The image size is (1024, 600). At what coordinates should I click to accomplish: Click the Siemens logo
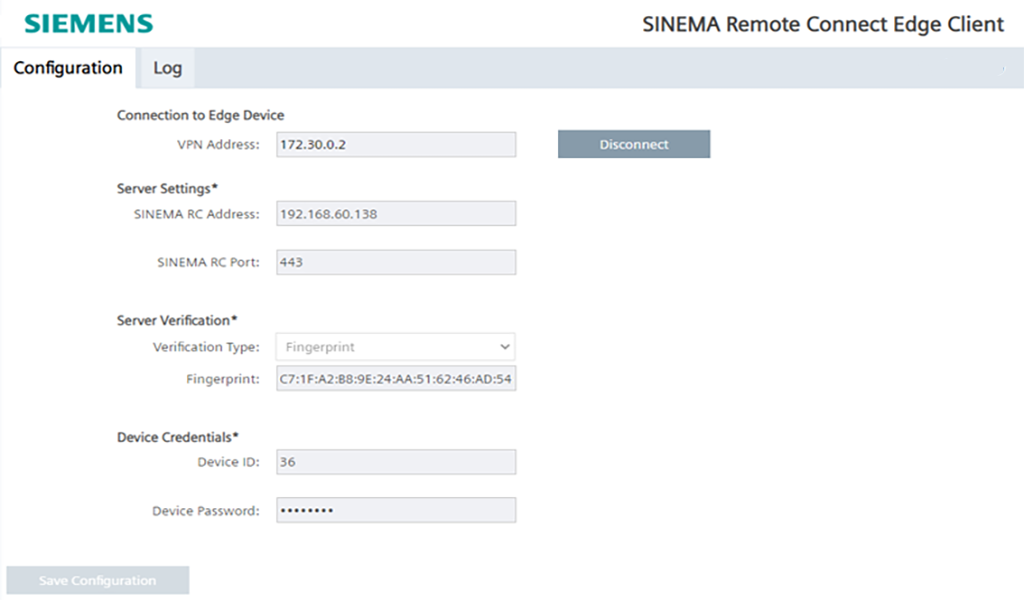tap(89, 24)
